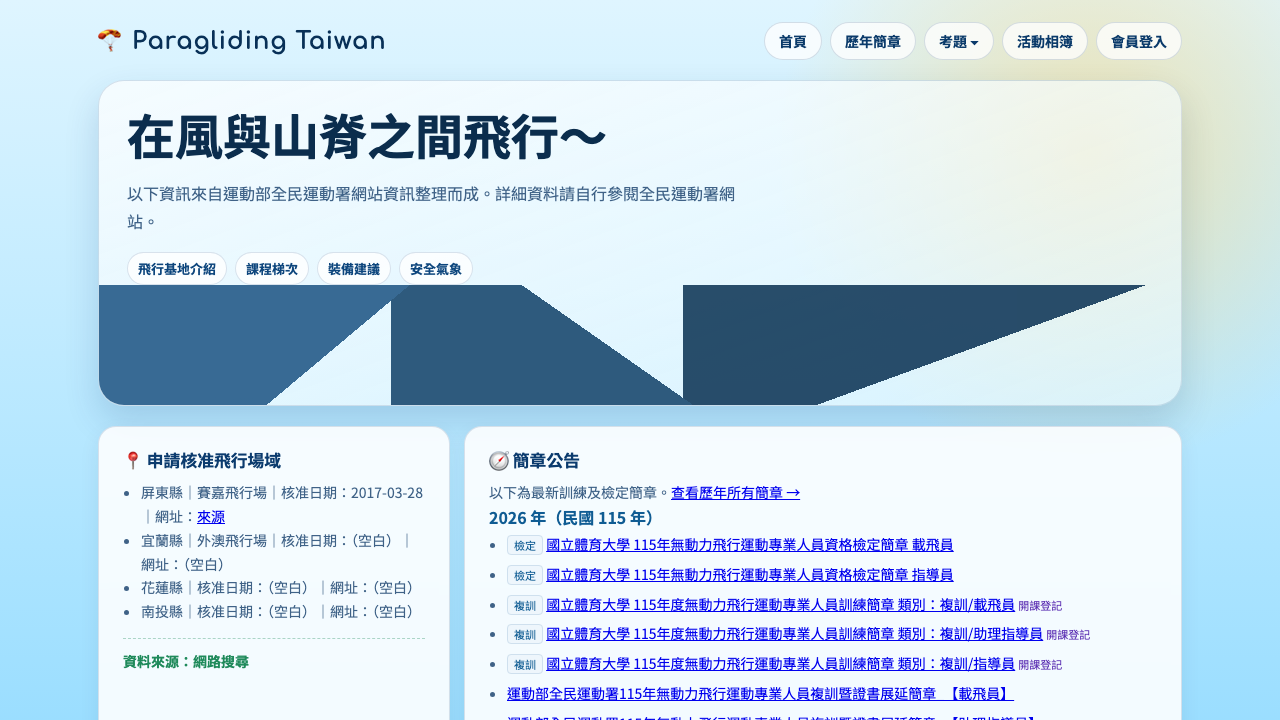Open 訓練簡章 複訓/助理指導員 link

click(x=794, y=634)
